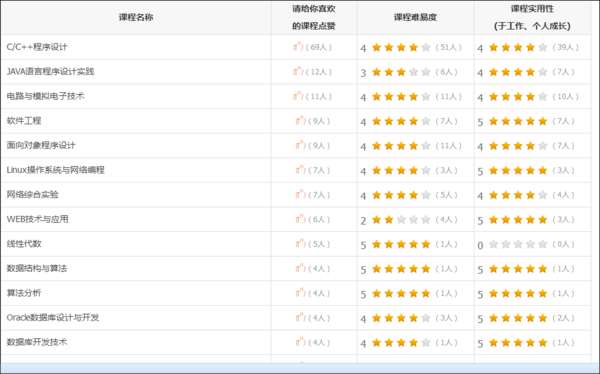Click the 电路与模拟电子技术 course name

pos(46,96)
